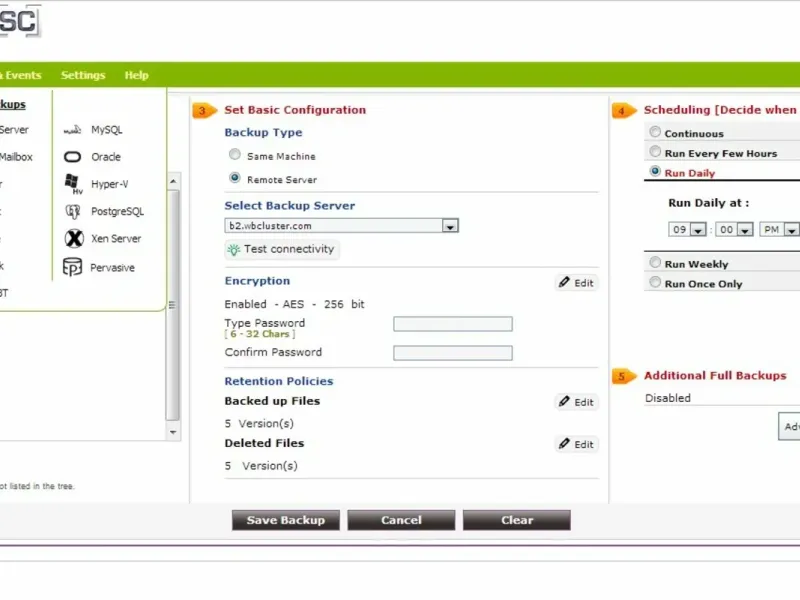The image size is (800, 600).
Task: Select Run Daily scheduling option
Action: pos(655,171)
